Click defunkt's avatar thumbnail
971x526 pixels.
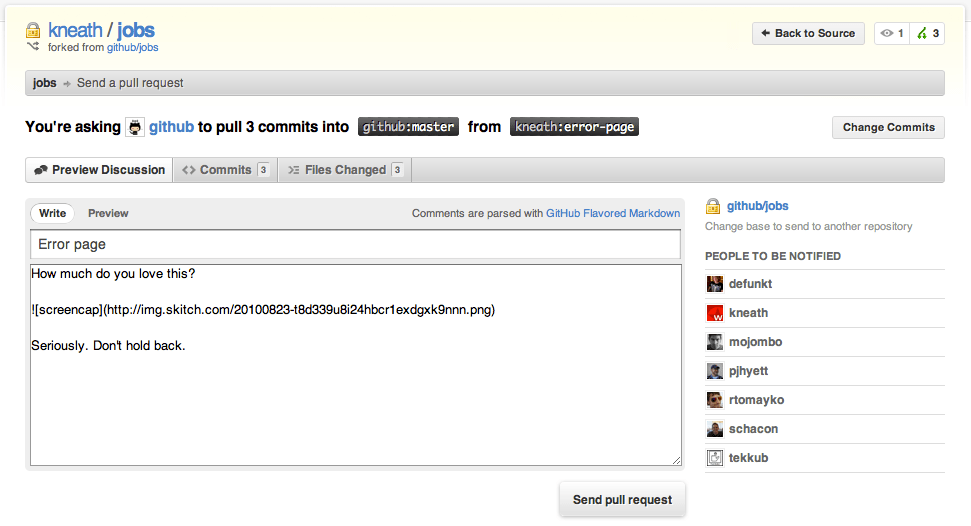point(715,284)
